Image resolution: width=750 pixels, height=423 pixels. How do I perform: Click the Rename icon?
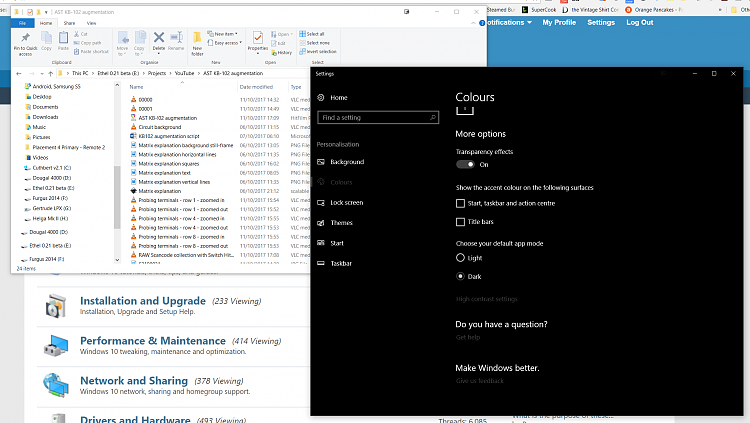176,37
